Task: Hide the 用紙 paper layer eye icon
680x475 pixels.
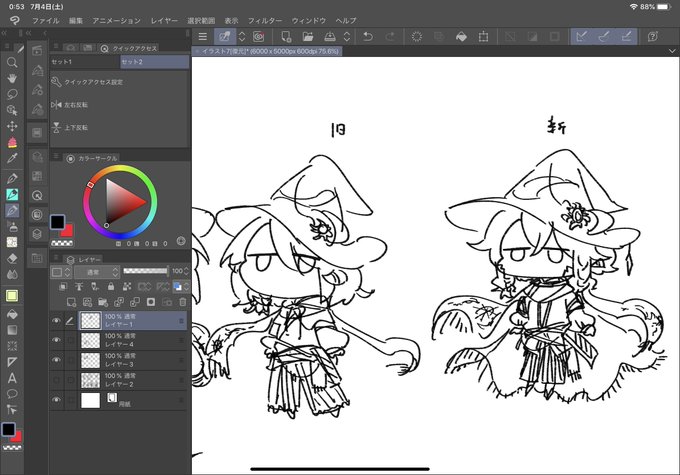Action: click(56, 400)
